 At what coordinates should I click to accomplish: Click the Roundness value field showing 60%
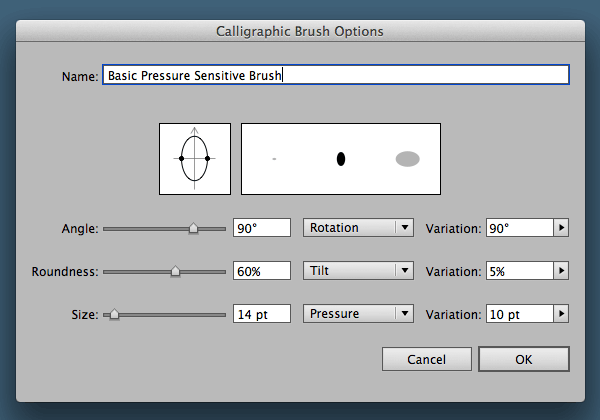[x=262, y=271]
